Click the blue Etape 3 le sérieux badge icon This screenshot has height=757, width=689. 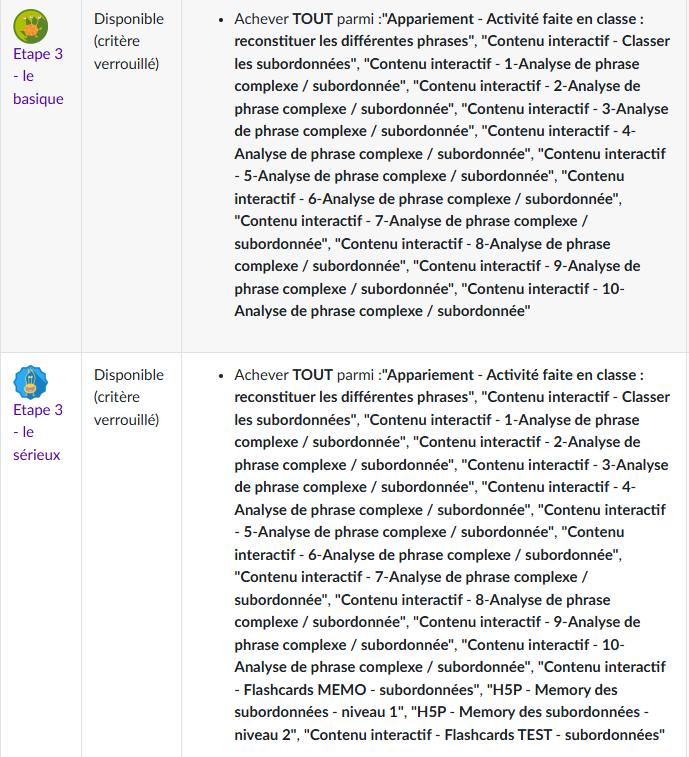pyautogui.click(x=30, y=381)
